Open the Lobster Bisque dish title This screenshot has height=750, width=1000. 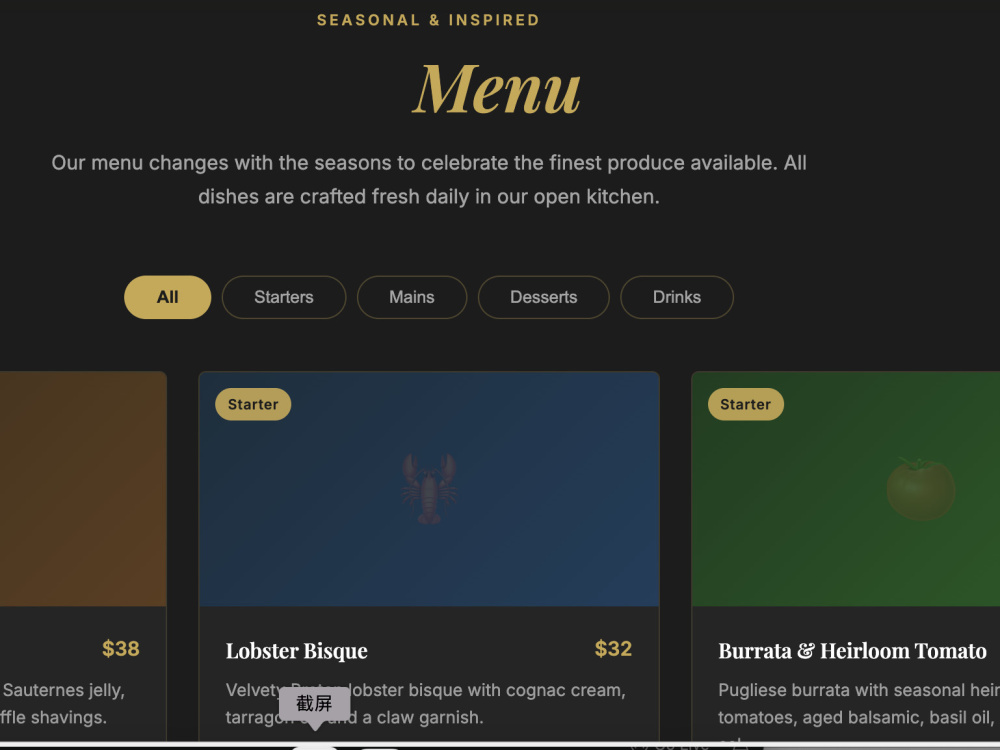[297, 651]
